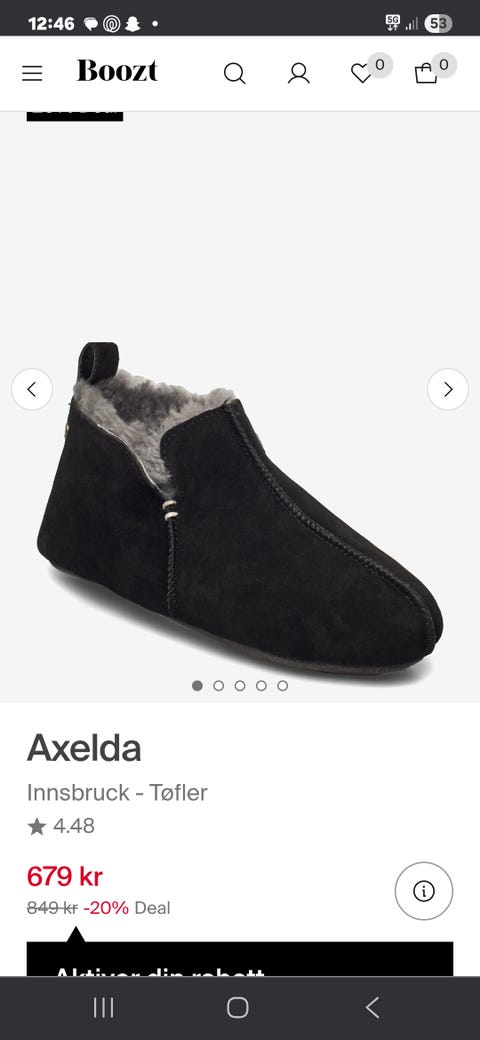This screenshot has height=1040, width=480.
Task: Select the first image carousel dot
Action: tap(197, 686)
